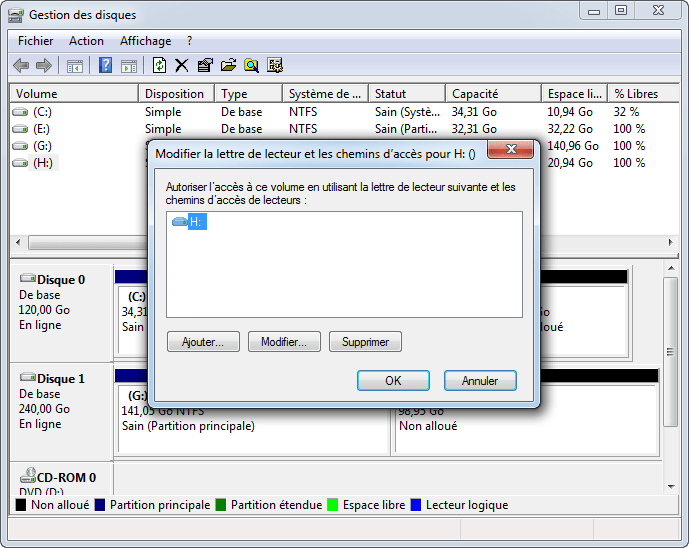Click the Delete X toolbar icon
Viewport: 689px width, 548px height.
181,65
